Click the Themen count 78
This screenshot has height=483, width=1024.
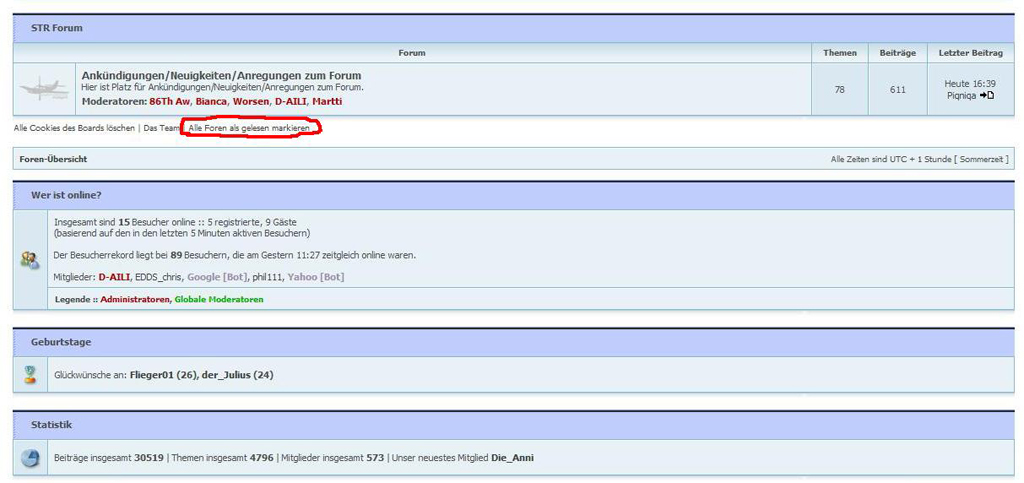click(x=839, y=89)
